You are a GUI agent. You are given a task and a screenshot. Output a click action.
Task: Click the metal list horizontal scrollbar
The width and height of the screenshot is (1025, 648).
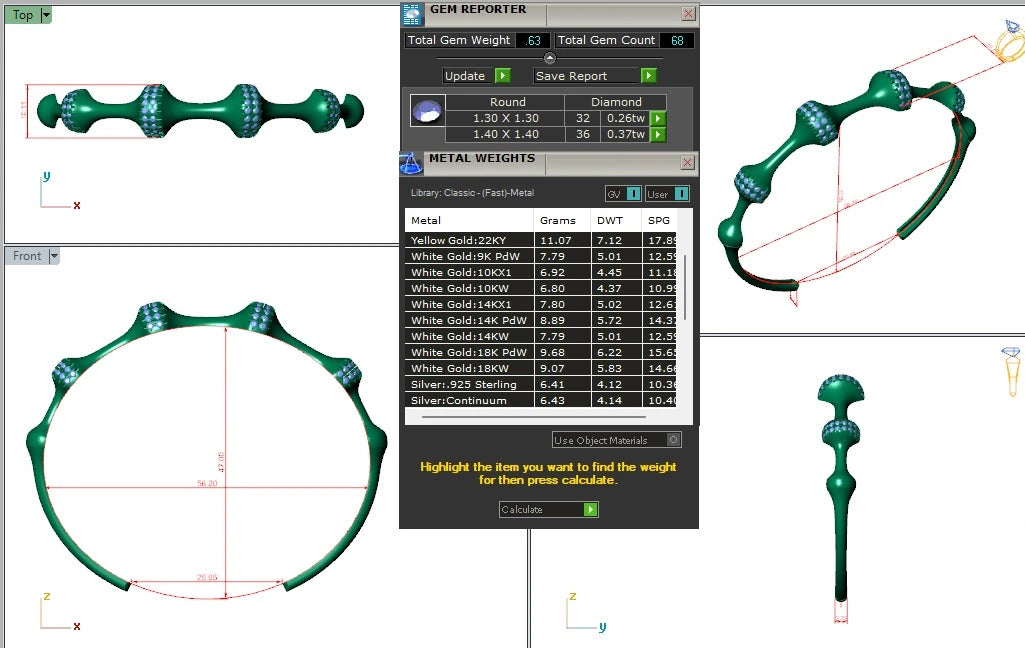coord(533,417)
